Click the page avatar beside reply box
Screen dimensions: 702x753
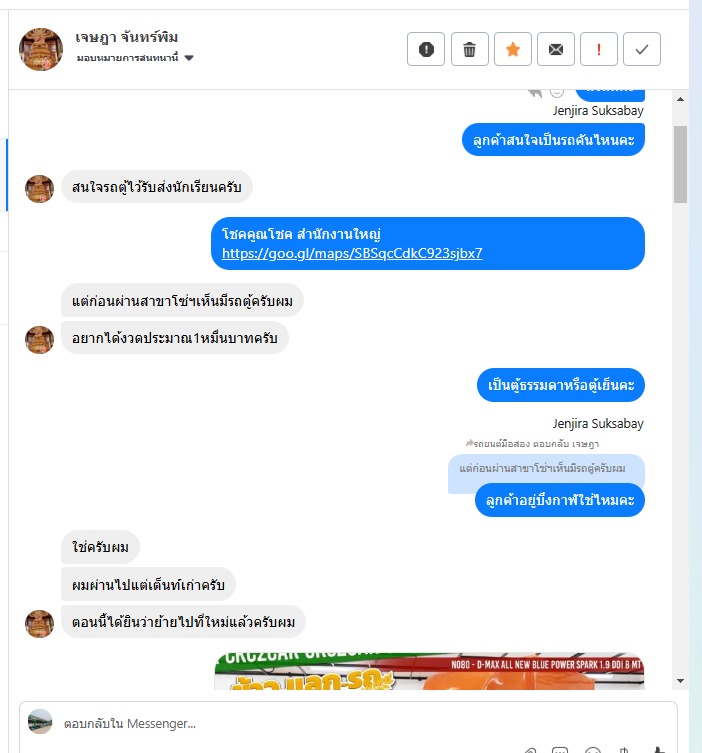[40, 721]
